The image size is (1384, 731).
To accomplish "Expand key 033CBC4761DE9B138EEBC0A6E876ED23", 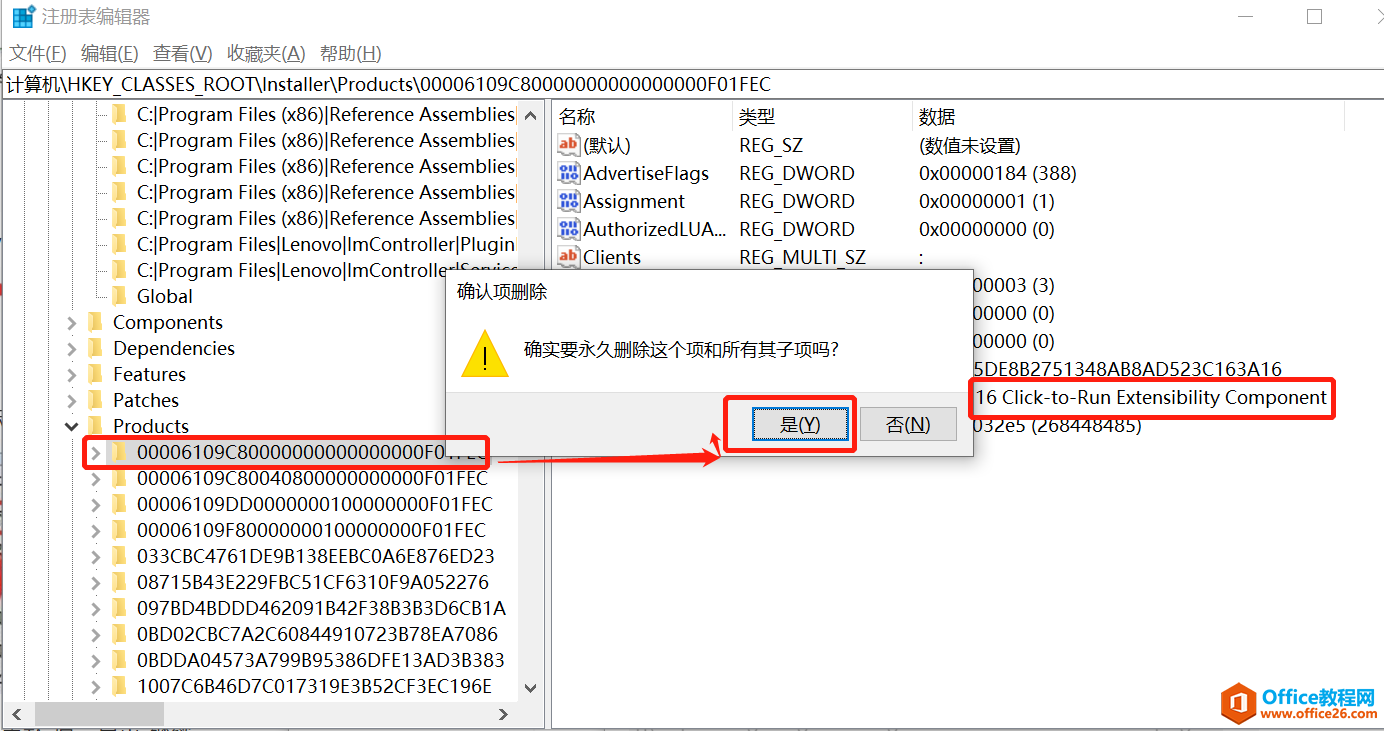I will [96, 557].
